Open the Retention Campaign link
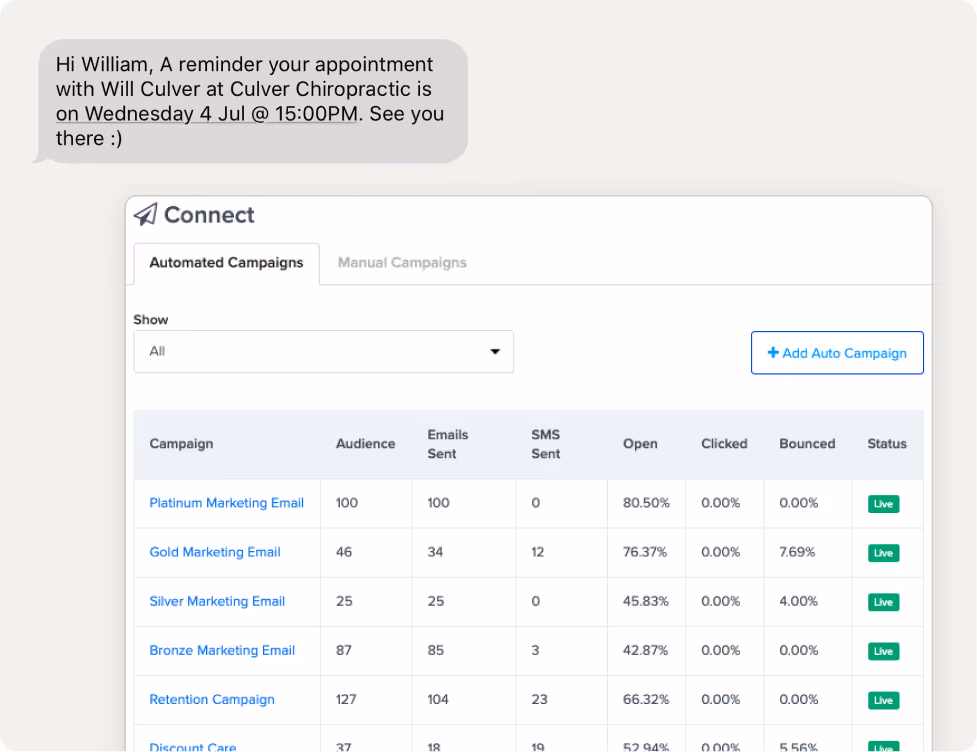Image resolution: width=977 pixels, height=752 pixels. coord(212,700)
